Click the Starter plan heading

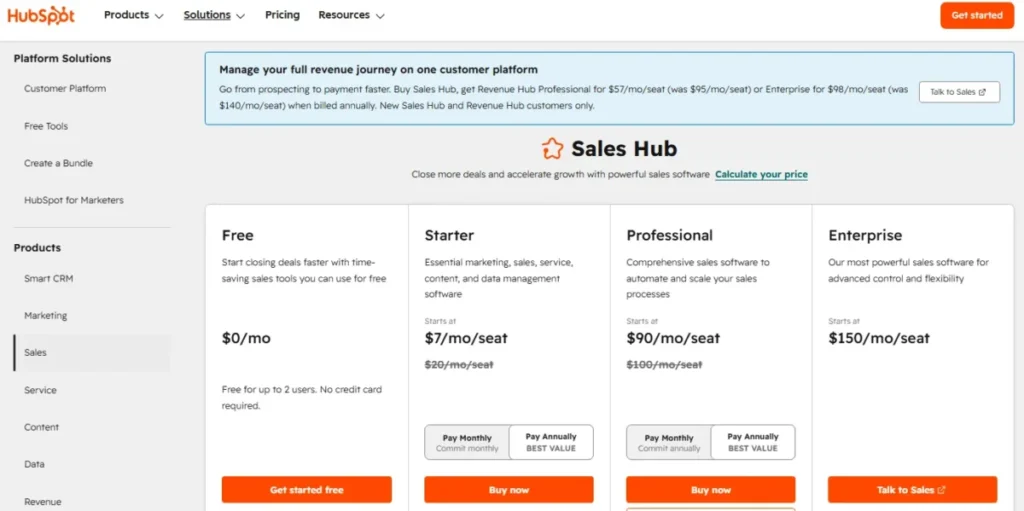coord(449,235)
